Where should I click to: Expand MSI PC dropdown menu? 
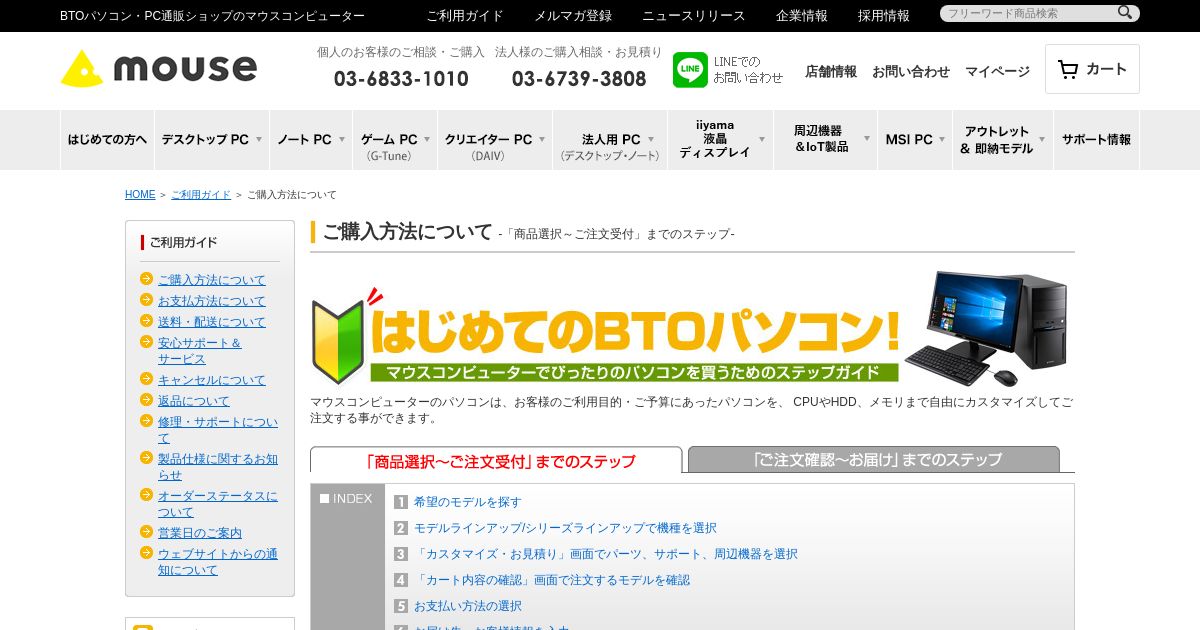tap(916, 140)
